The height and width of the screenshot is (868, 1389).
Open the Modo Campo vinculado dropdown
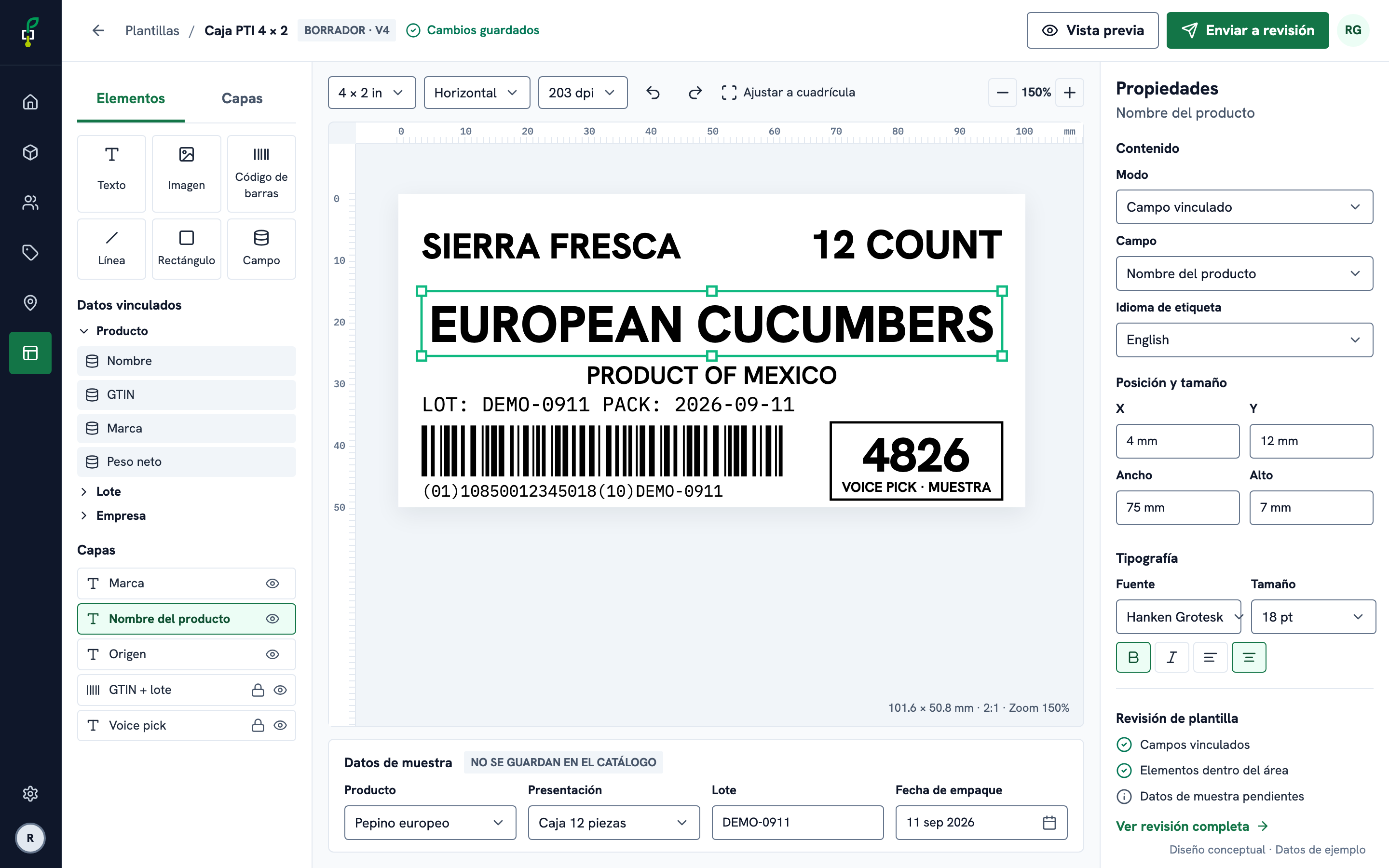coord(1244,207)
